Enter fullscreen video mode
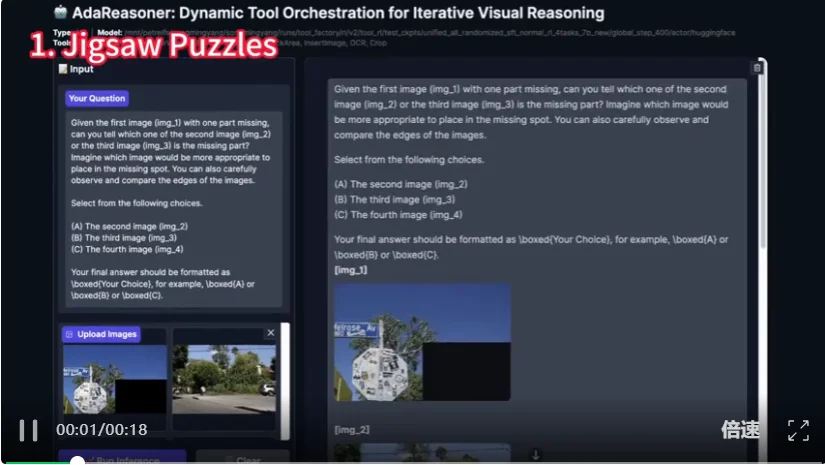This screenshot has height=465, width=825. pyautogui.click(x=798, y=430)
